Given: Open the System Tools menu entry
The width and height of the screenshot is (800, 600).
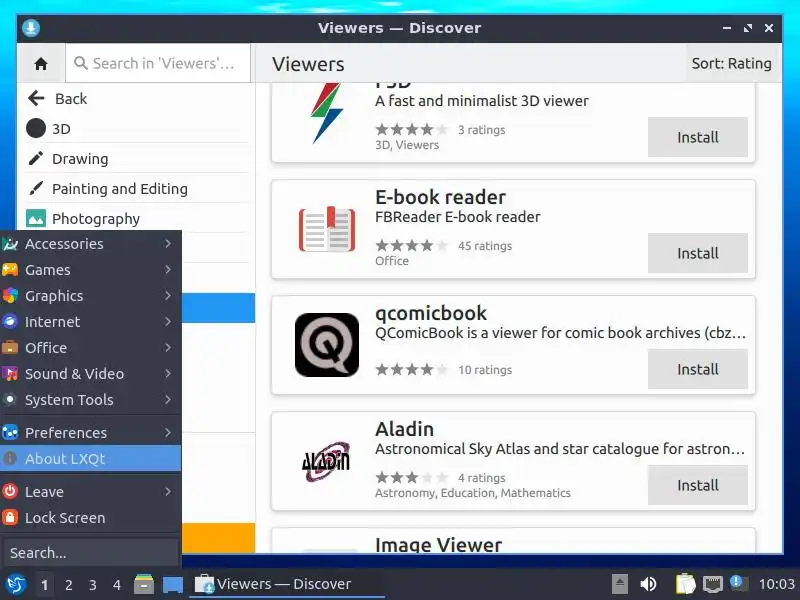Looking at the screenshot, I should pos(90,400).
